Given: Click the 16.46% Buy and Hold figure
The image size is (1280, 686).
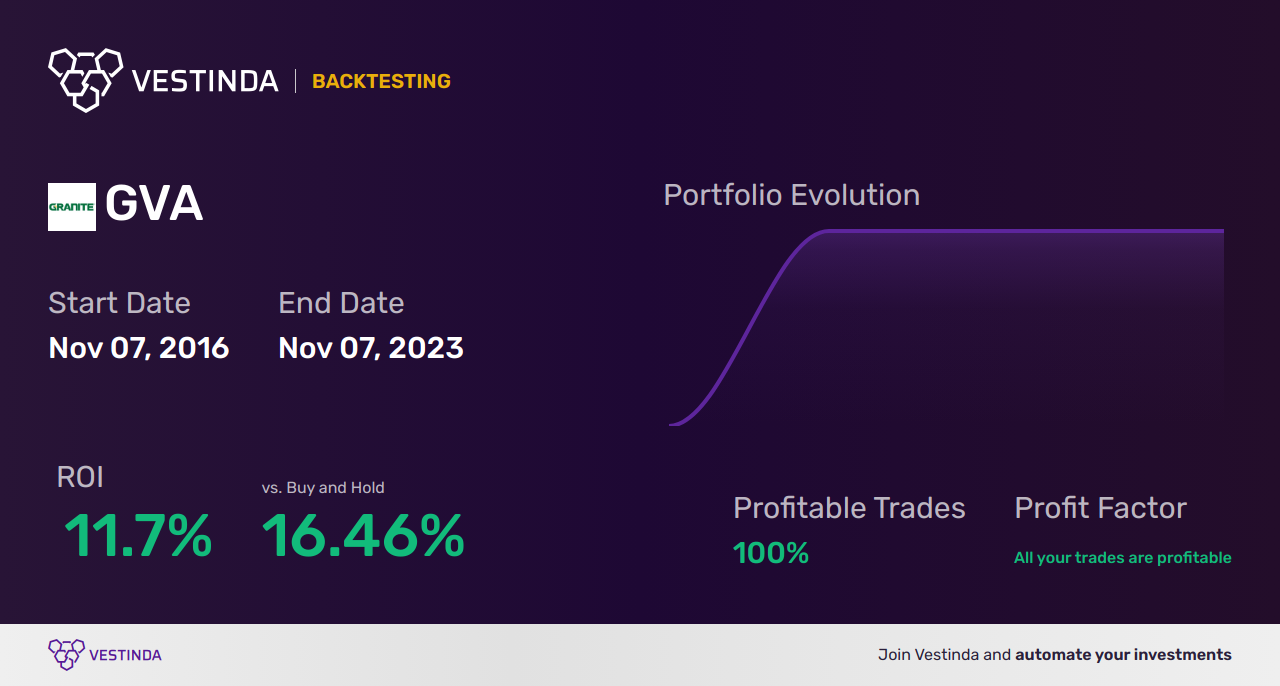Looking at the screenshot, I should 363,536.
